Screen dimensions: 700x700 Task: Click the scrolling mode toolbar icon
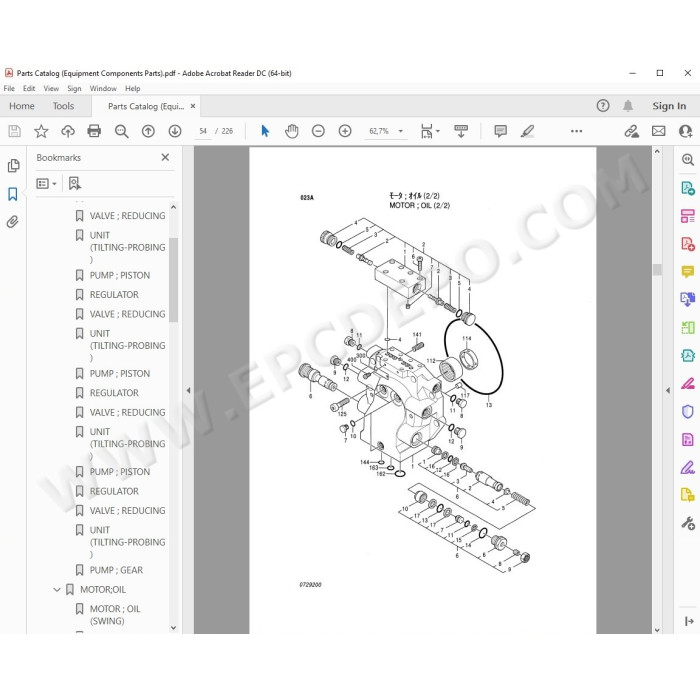click(461, 131)
